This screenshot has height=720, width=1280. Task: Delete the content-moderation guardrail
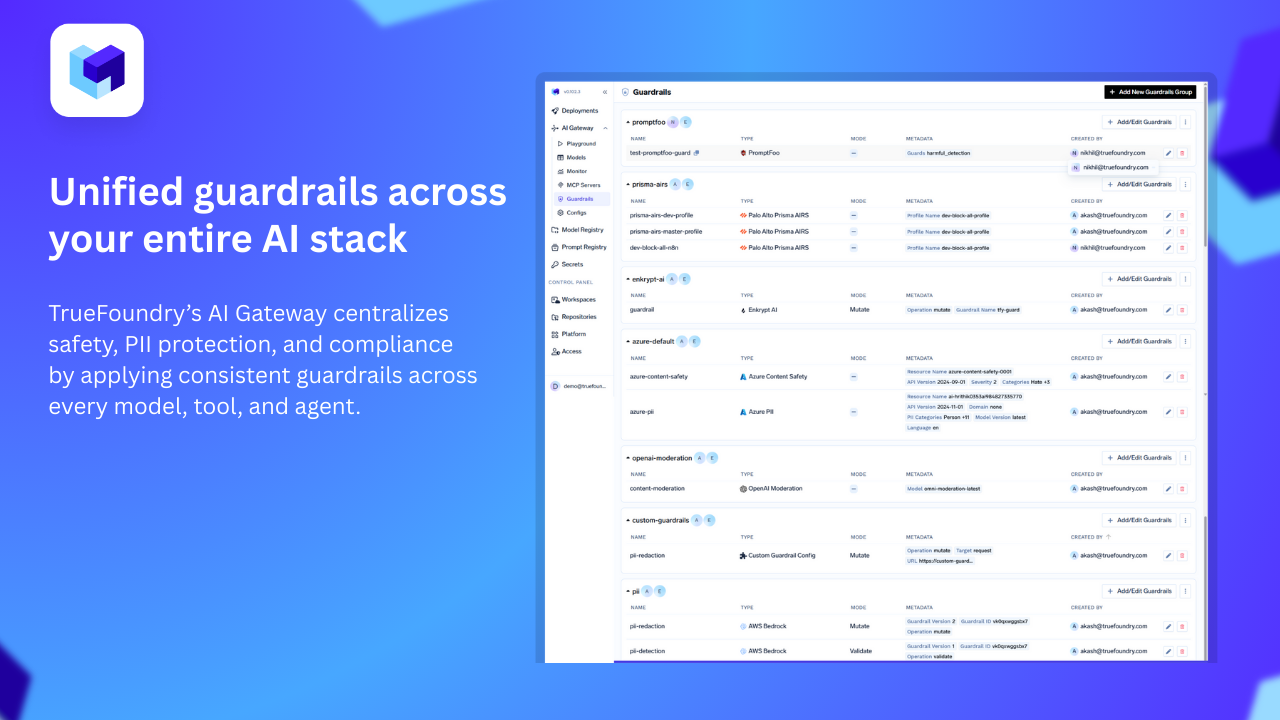(x=1182, y=489)
